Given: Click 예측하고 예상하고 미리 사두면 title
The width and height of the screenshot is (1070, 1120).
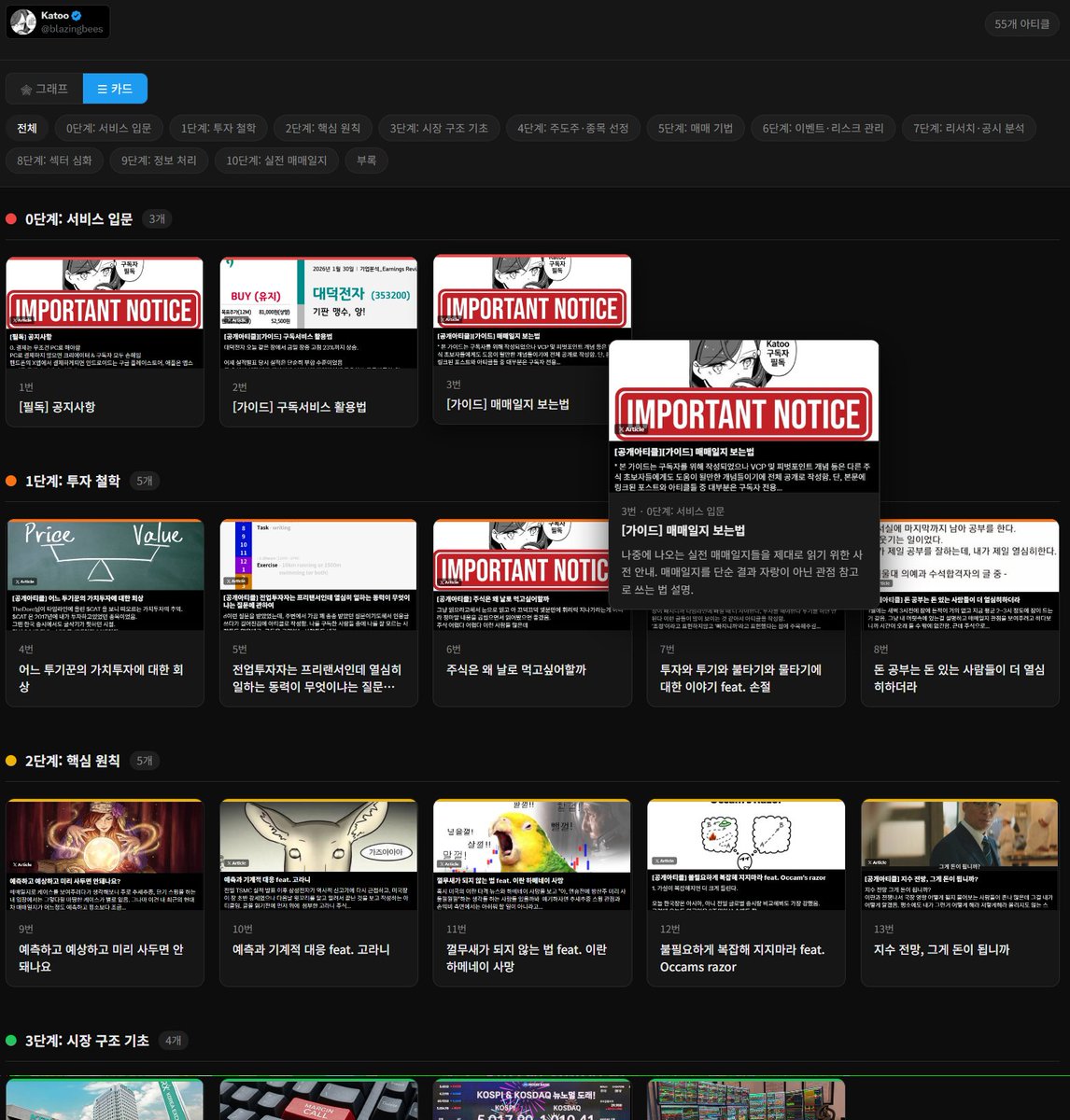Looking at the screenshot, I should point(101,958).
